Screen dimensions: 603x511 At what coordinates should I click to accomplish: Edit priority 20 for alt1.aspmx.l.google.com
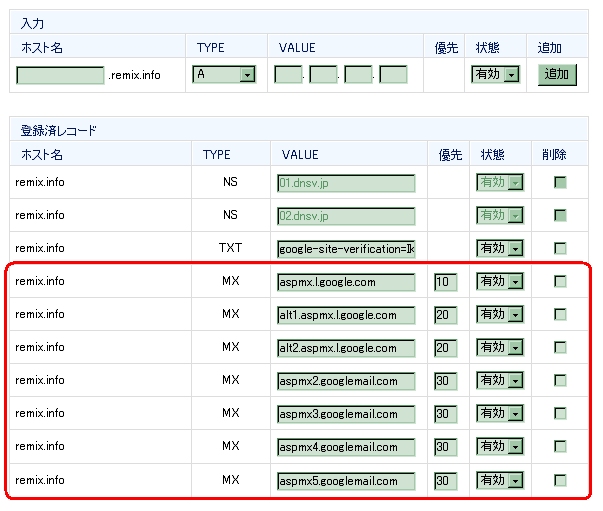tap(446, 315)
